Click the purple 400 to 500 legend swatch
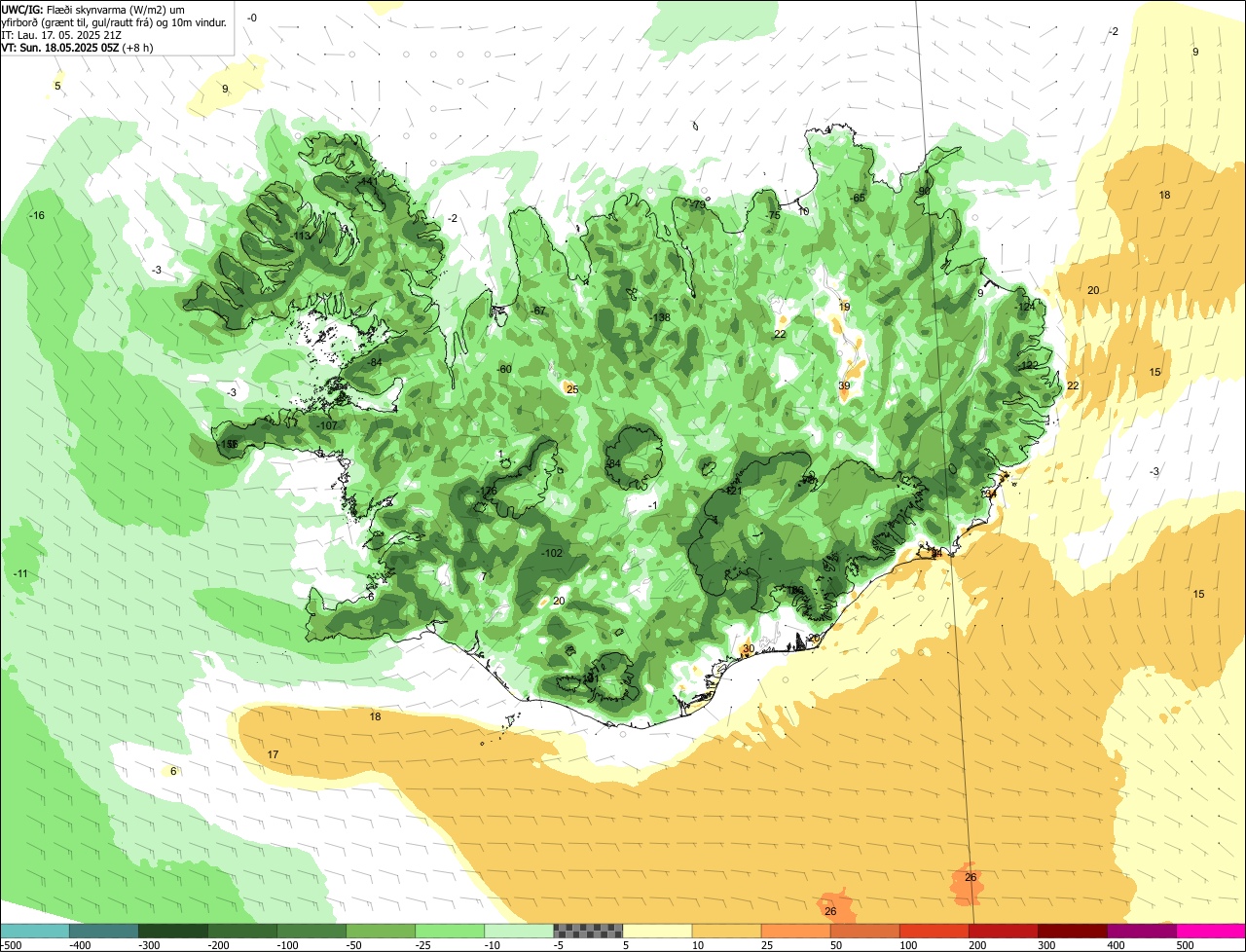This screenshot has height=952, width=1246. click(x=1142, y=932)
